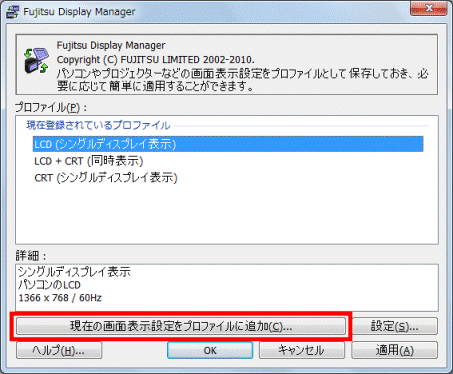The width and height of the screenshot is (453, 374).
Task: Click the Fujitsu Display Manager title bar icon
Action: point(12,12)
